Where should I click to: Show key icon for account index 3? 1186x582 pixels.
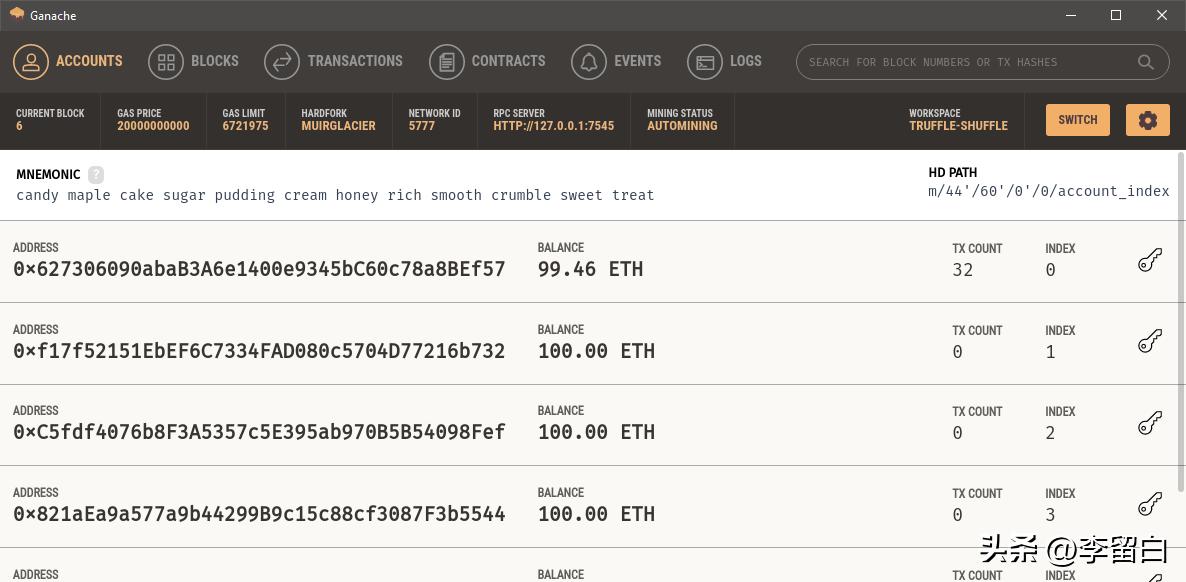click(1149, 504)
